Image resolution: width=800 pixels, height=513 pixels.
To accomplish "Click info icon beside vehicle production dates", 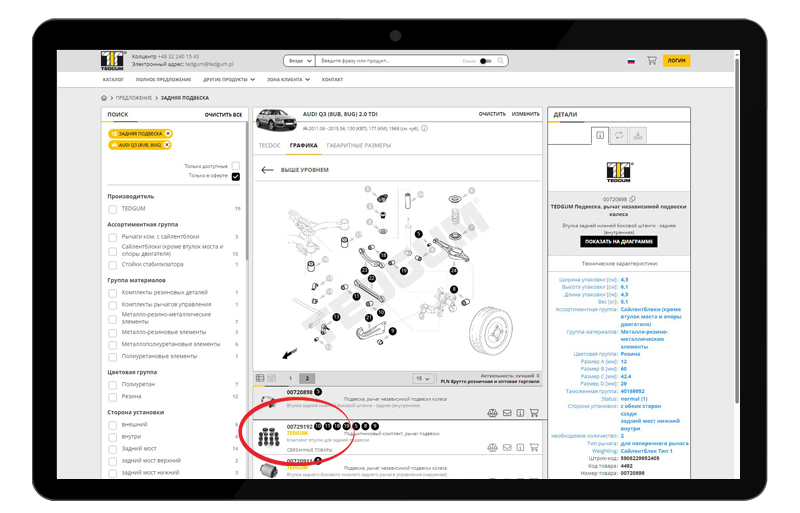I will pyautogui.click(x=424, y=128).
